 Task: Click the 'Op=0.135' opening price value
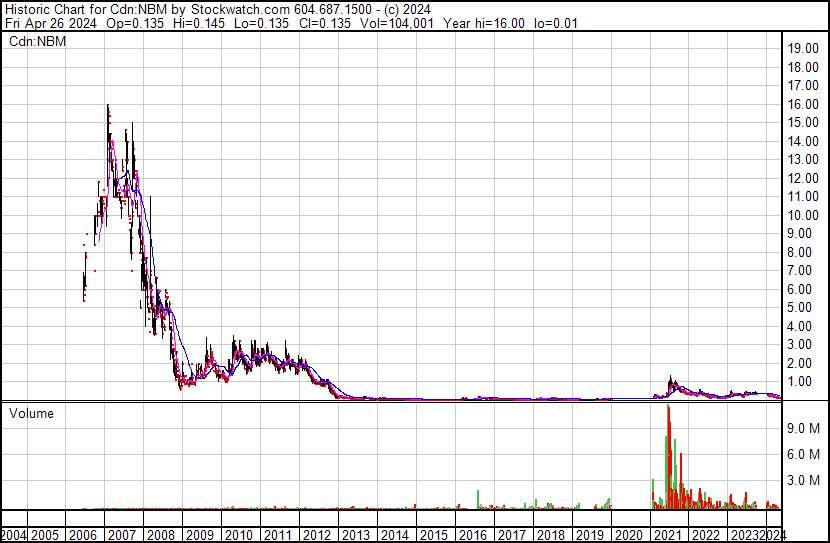coord(135,23)
